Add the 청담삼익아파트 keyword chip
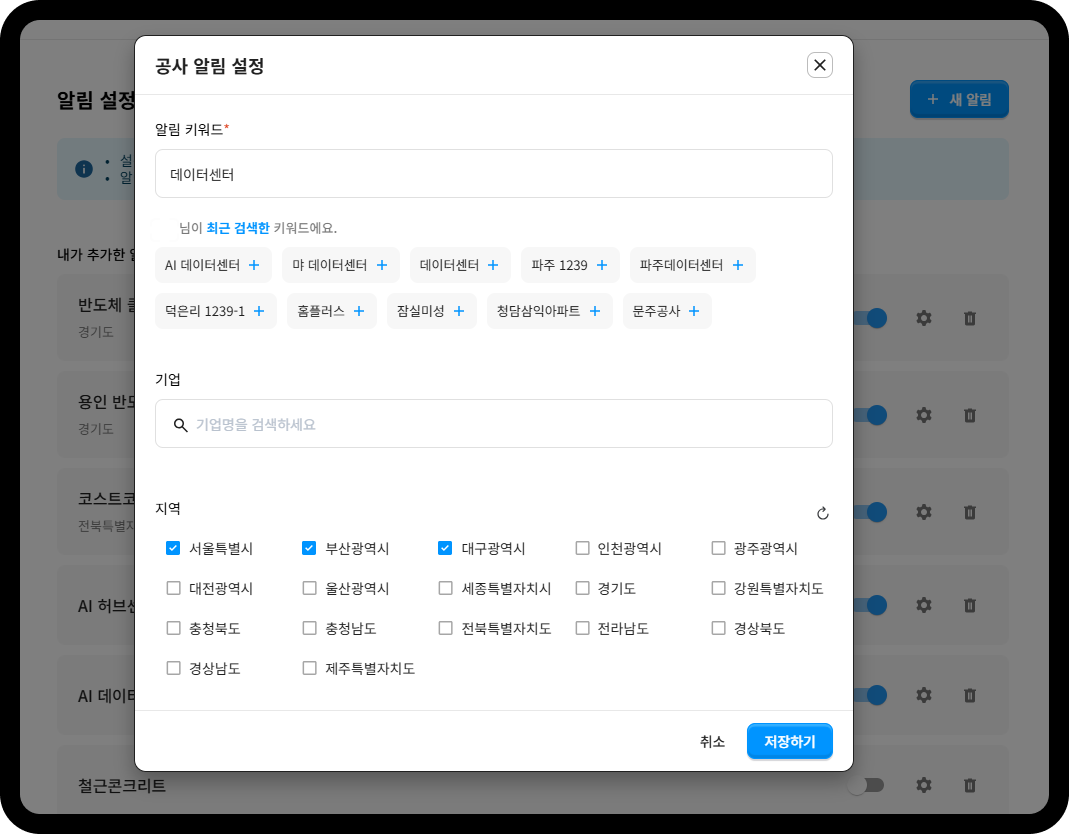The height and width of the screenshot is (834, 1069). (549, 311)
